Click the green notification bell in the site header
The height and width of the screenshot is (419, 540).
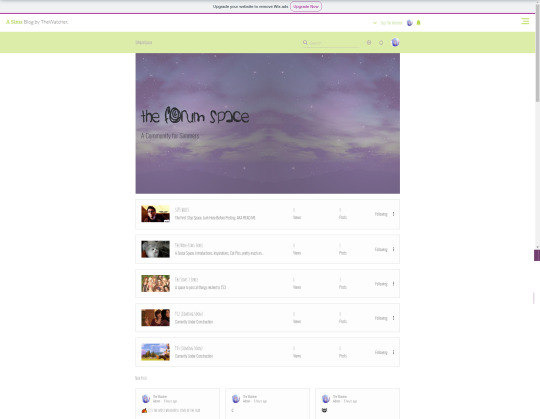coord(418,23)
